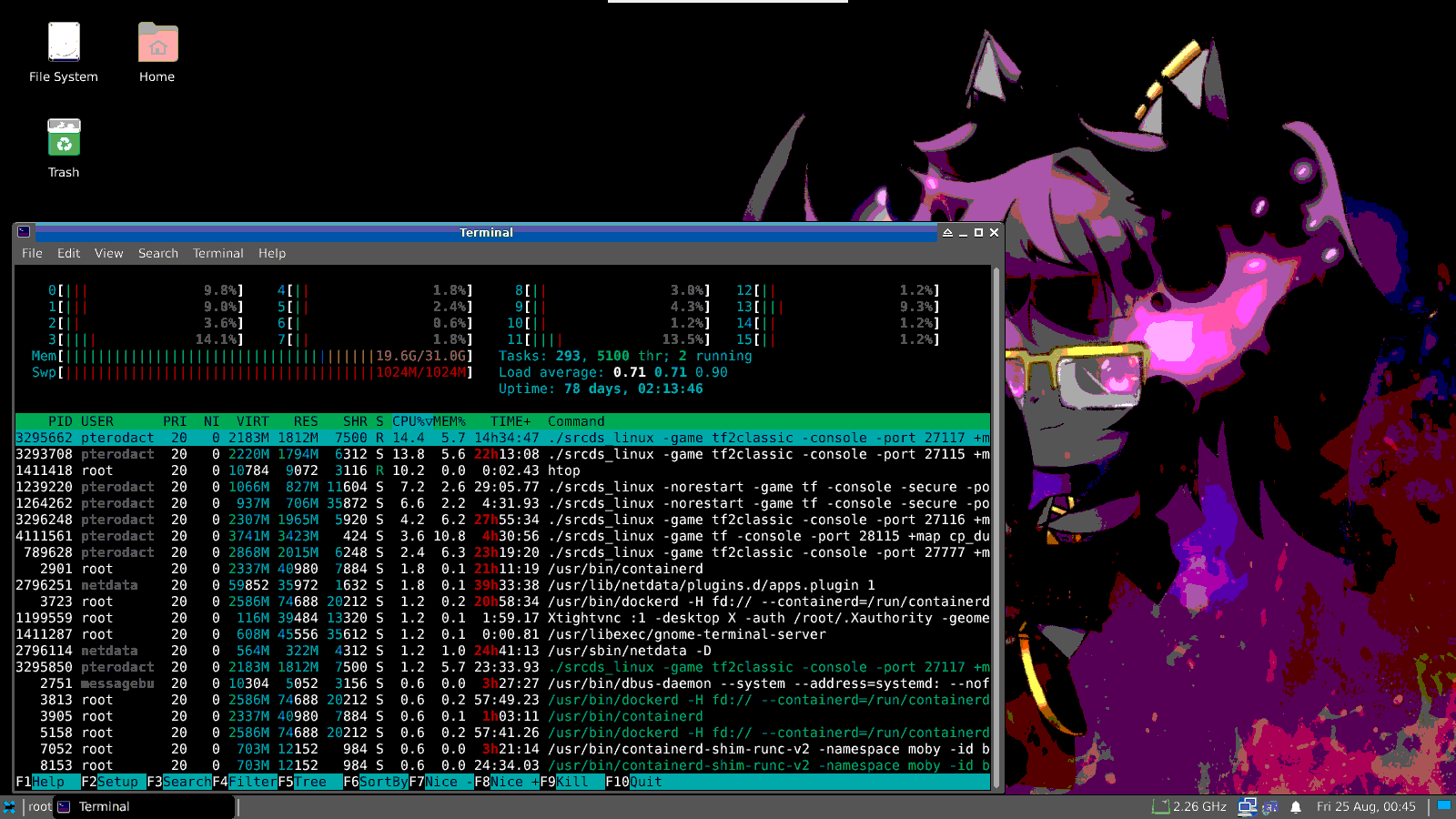Click the Swp usage meter 1024M/1024M

252,372
